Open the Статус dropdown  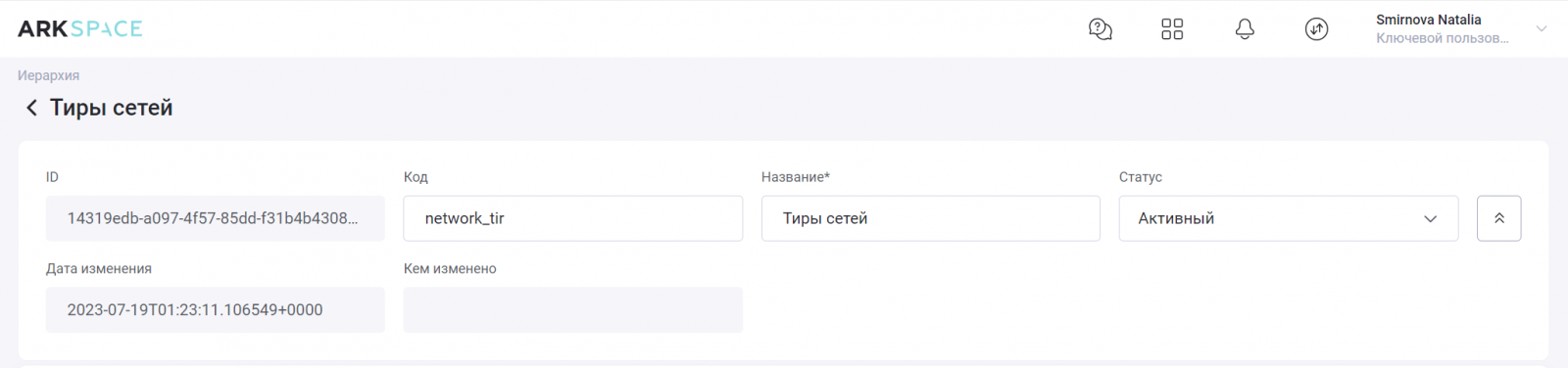pyautogui.click(x=1289, y=218)
